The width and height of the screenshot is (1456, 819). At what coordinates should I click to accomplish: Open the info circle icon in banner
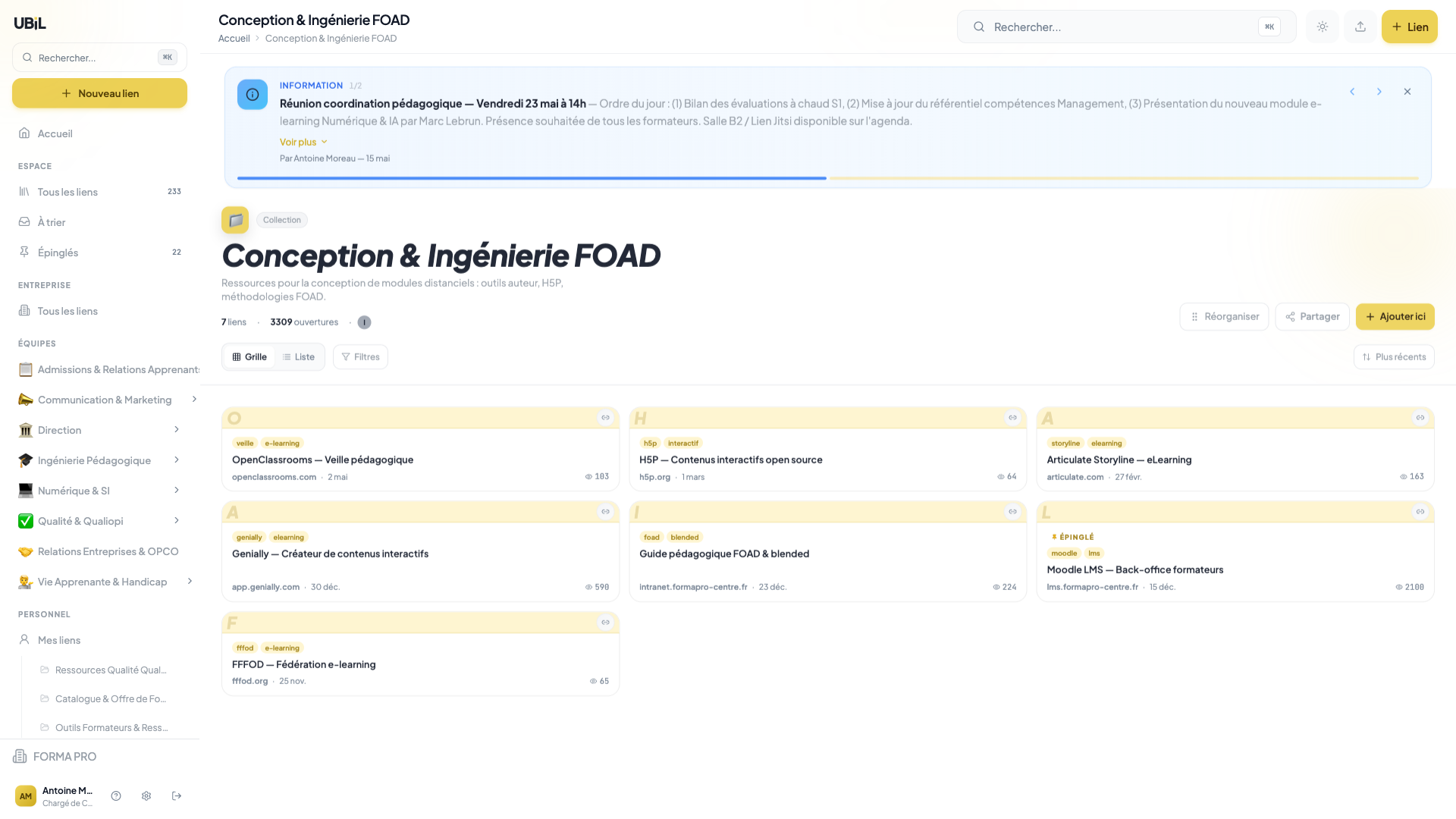click(x=253, y=95)
